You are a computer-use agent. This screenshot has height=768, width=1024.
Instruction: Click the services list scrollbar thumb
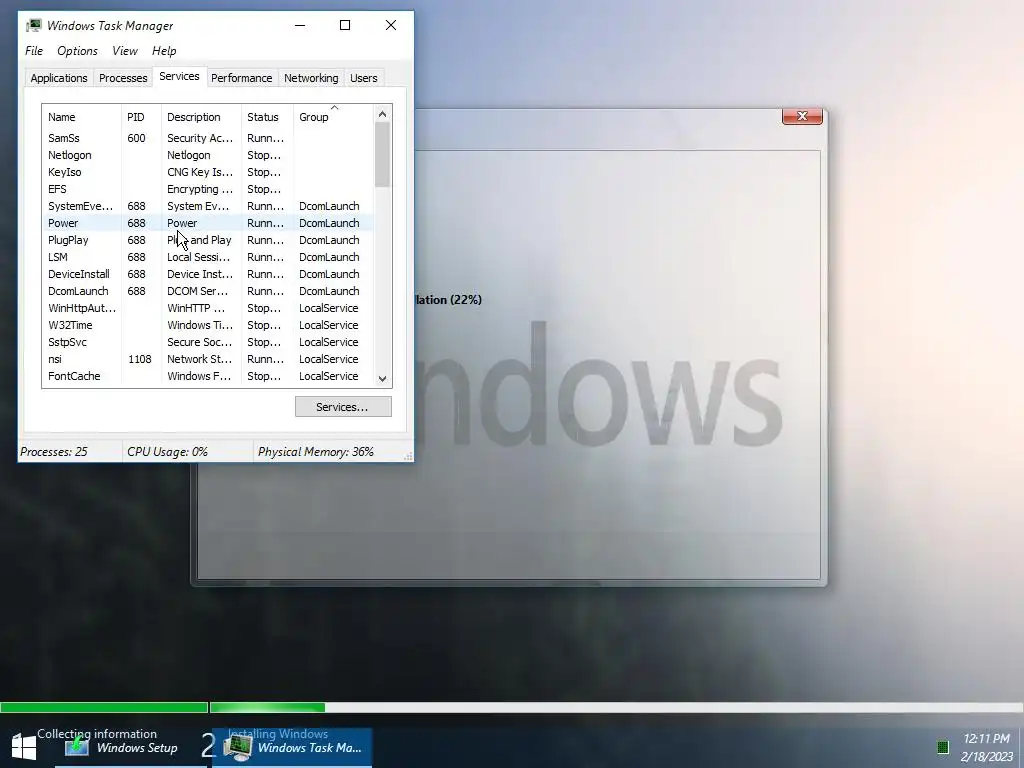383,155
